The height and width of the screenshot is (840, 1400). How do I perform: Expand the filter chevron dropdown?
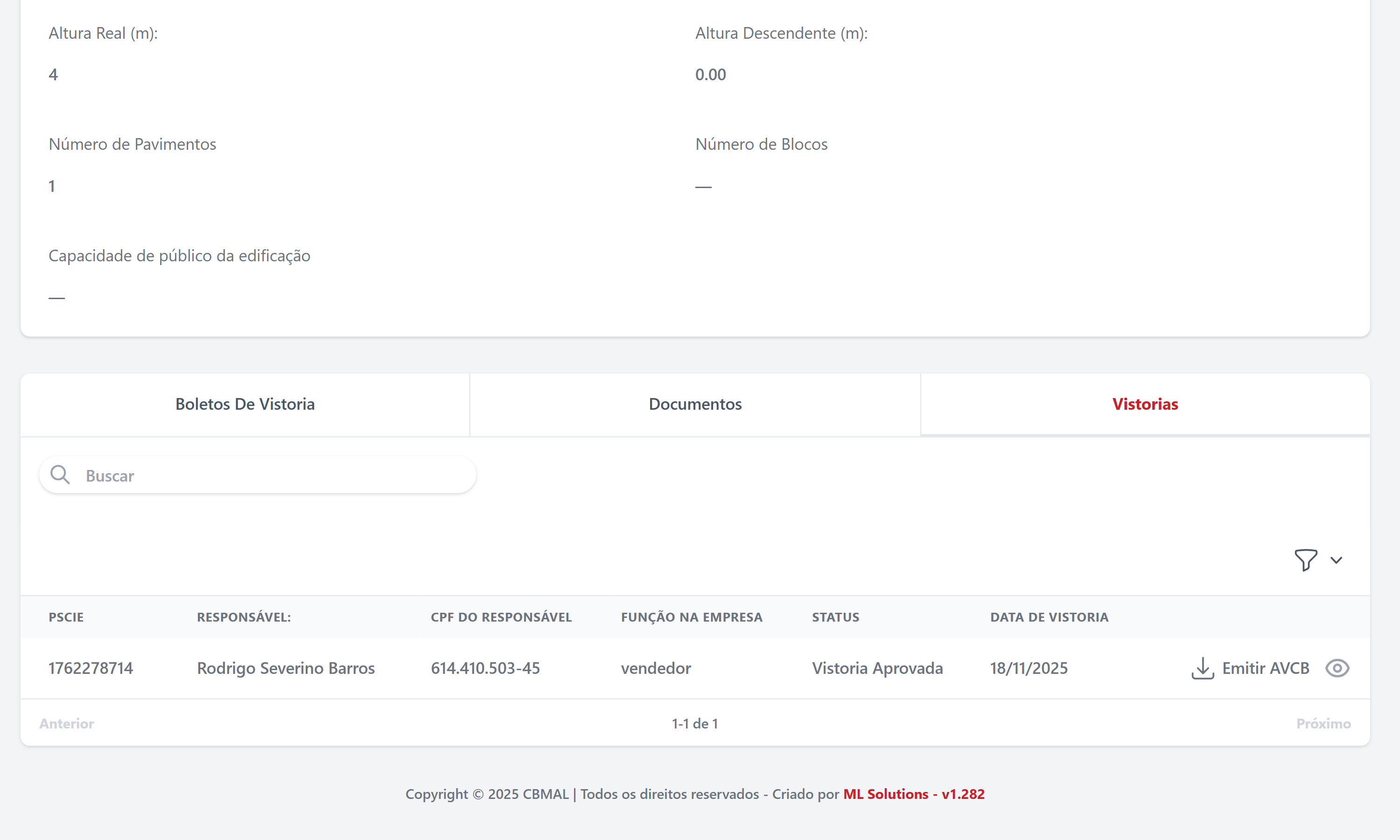point(1336,560)
